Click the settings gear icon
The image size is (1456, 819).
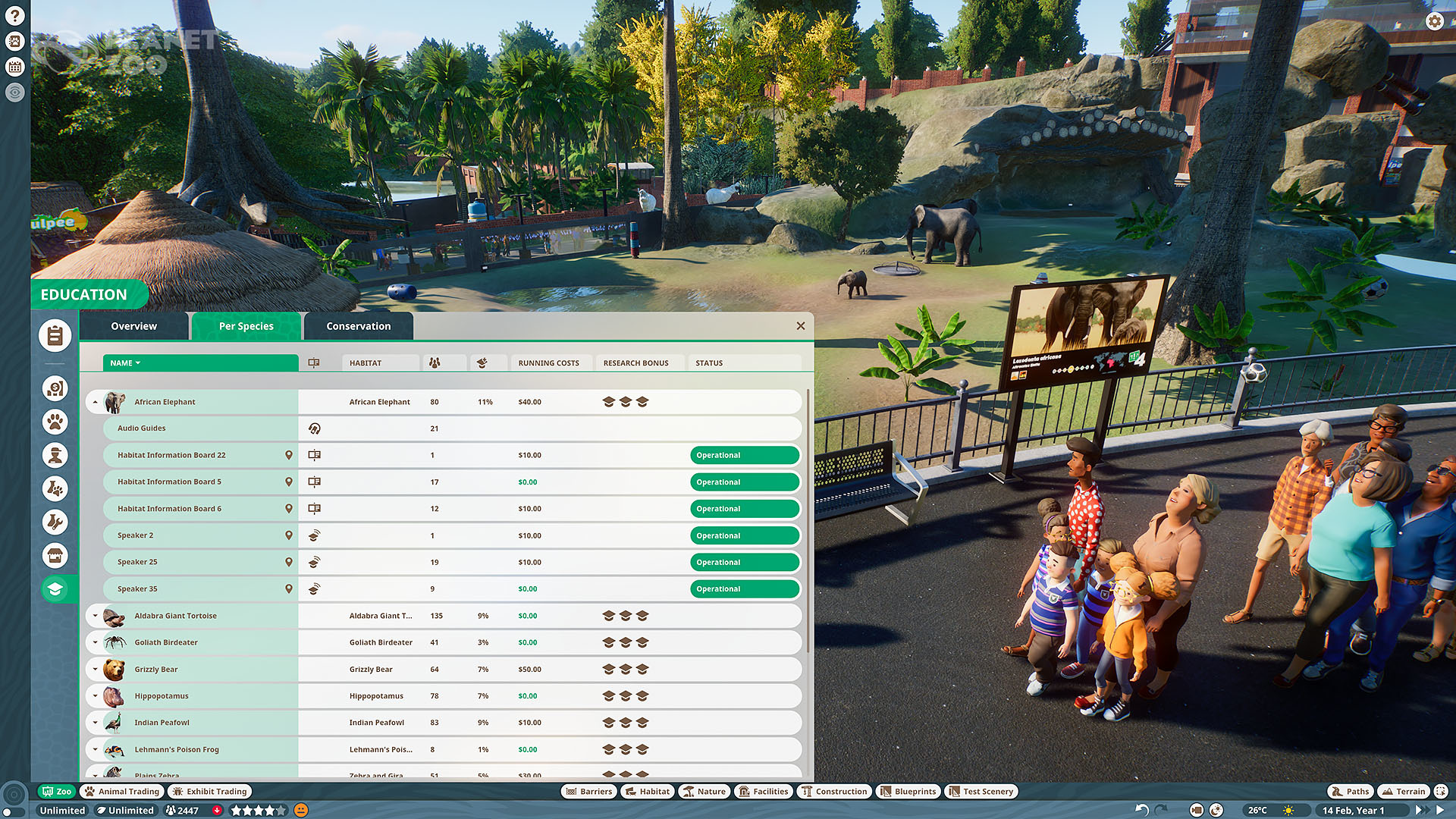point(1434,21)
